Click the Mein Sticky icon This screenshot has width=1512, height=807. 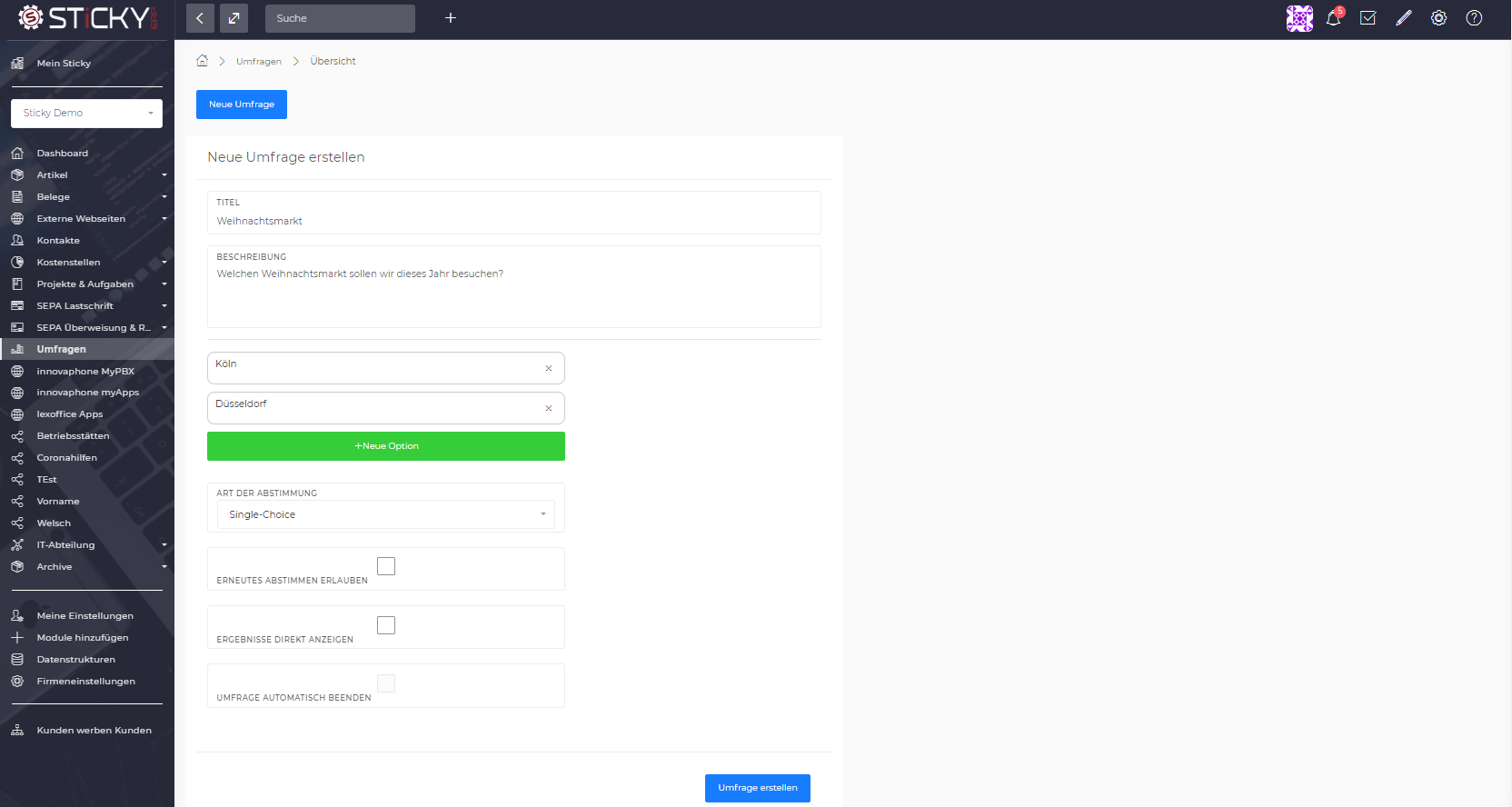pos(17,64)
